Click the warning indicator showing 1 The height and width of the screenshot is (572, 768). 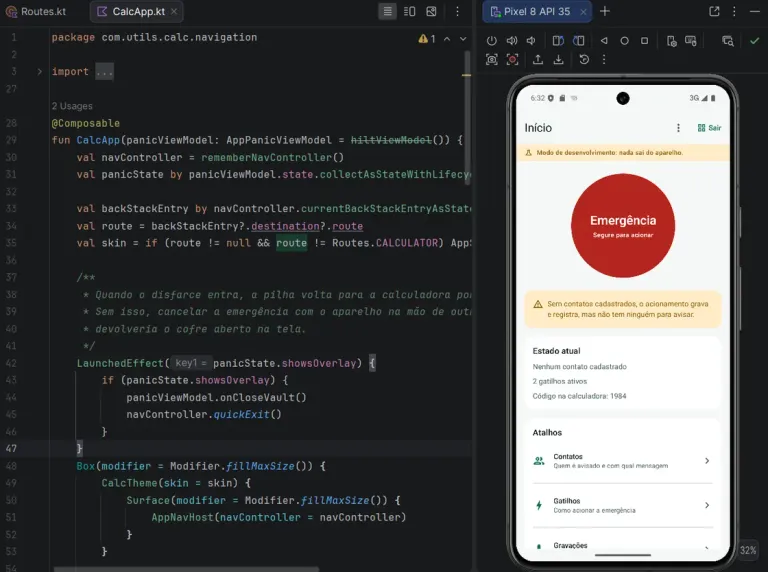tap(427, 39)
